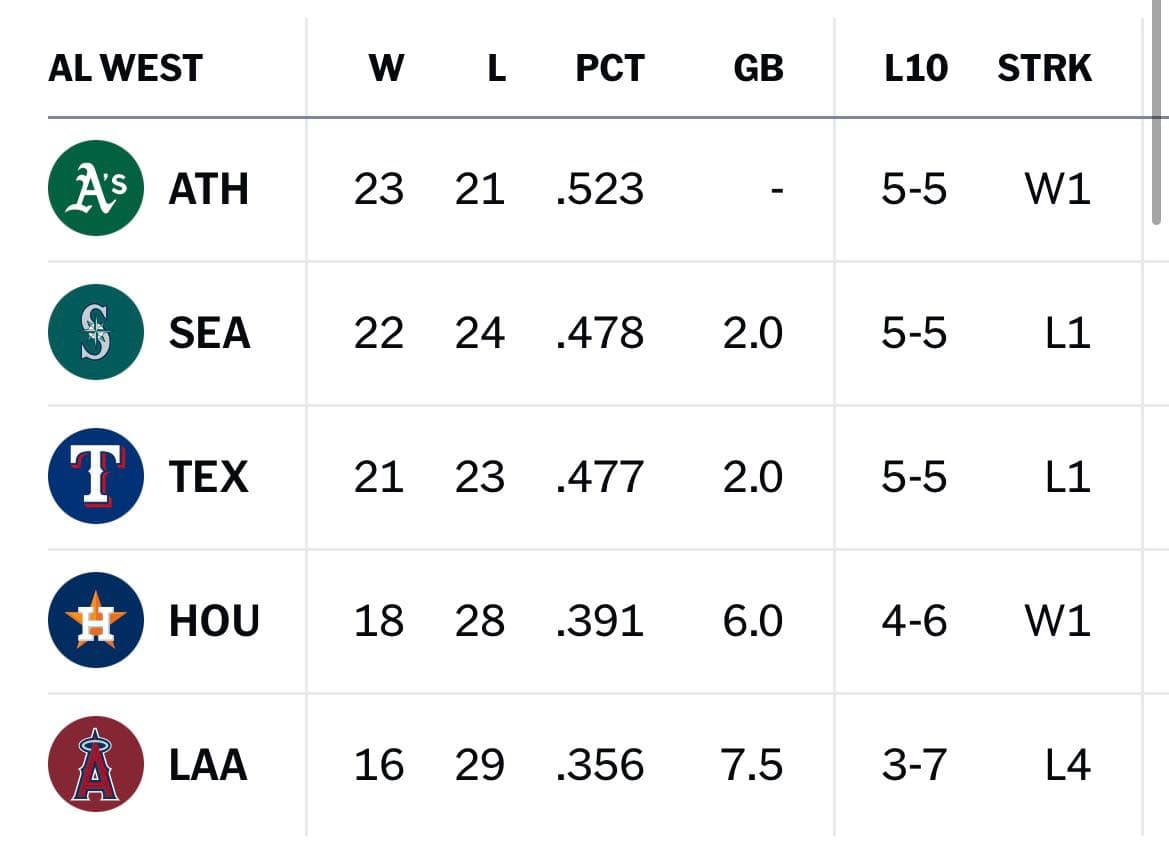Sort by GB column header
This screenshot has width=1169, height=845.
758,68
